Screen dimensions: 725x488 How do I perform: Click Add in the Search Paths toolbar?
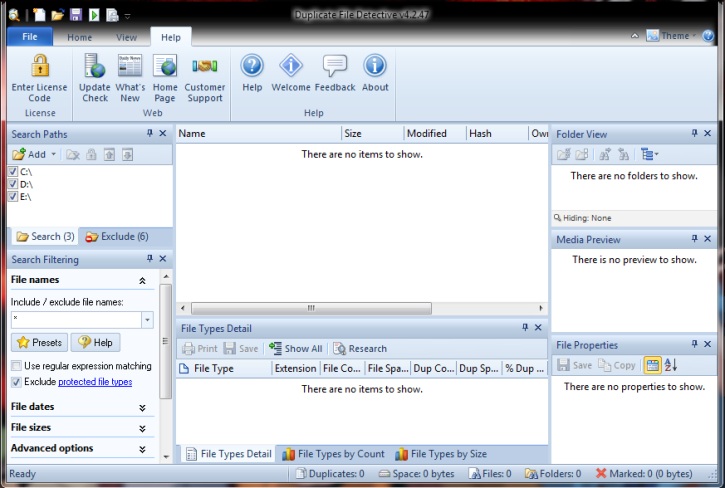(30, 154)
